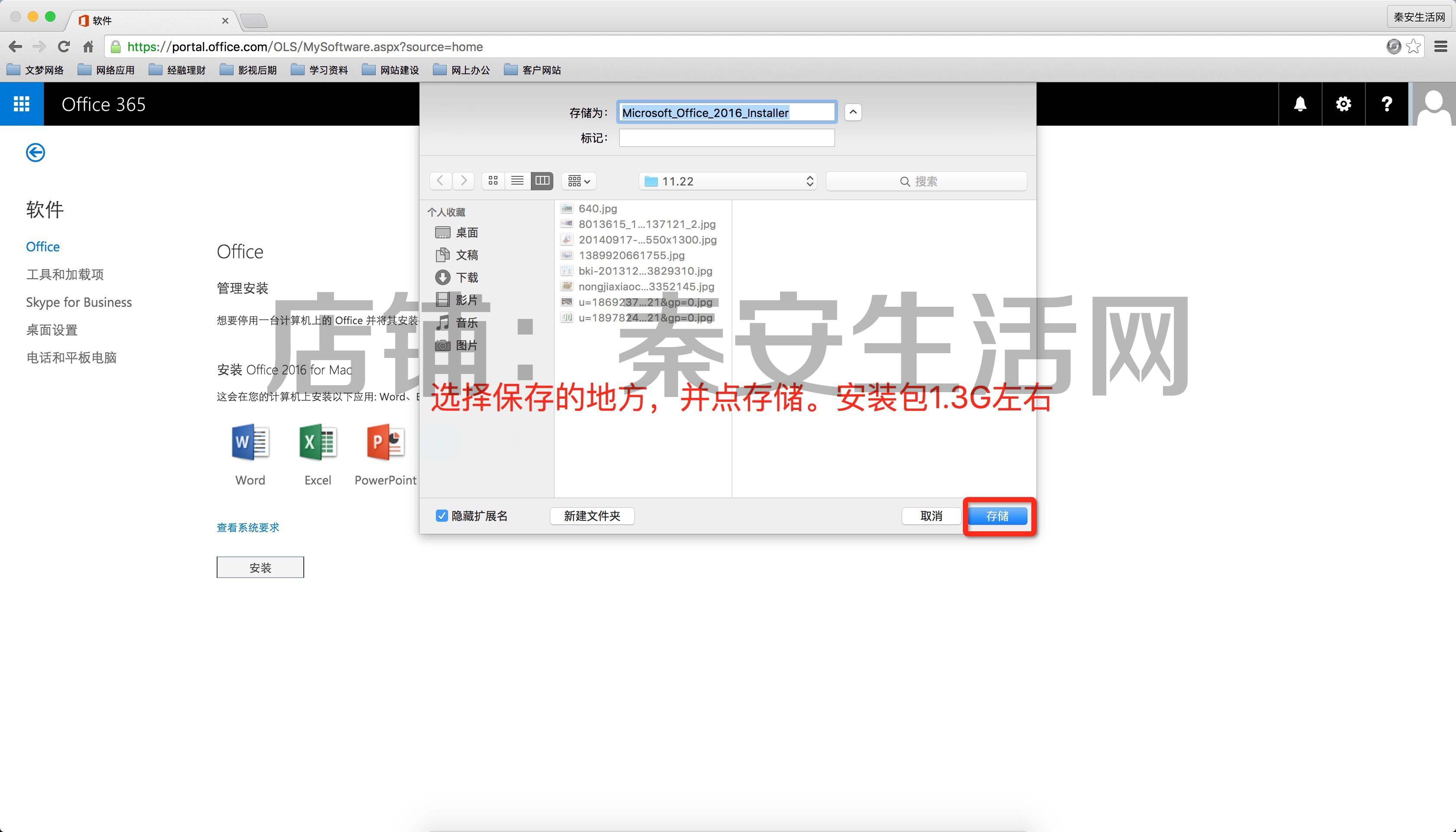Open the 客户网站 bookmark folder
This screenshot has height=832, width=1456.
point(533,70)
